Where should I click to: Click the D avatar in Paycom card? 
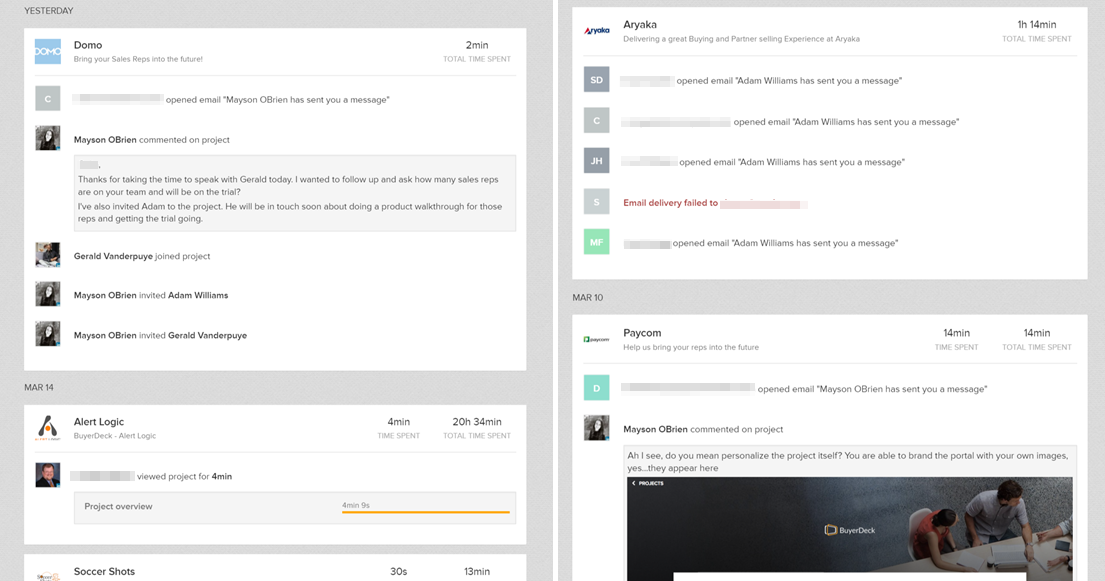point(596,388)
